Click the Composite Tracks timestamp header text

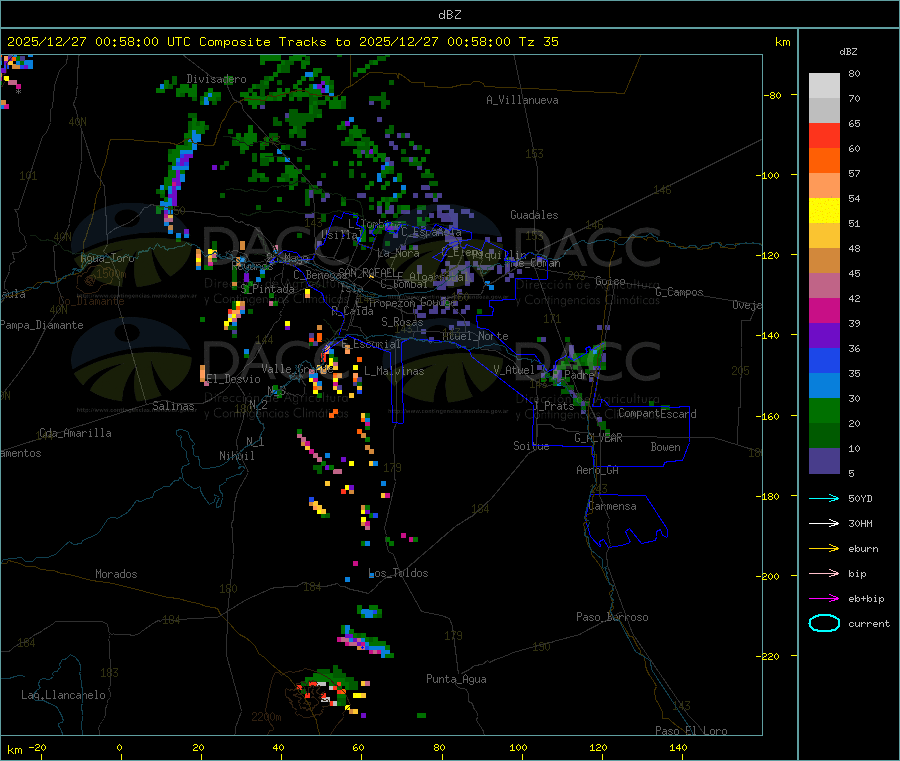(x=282, y=42)
